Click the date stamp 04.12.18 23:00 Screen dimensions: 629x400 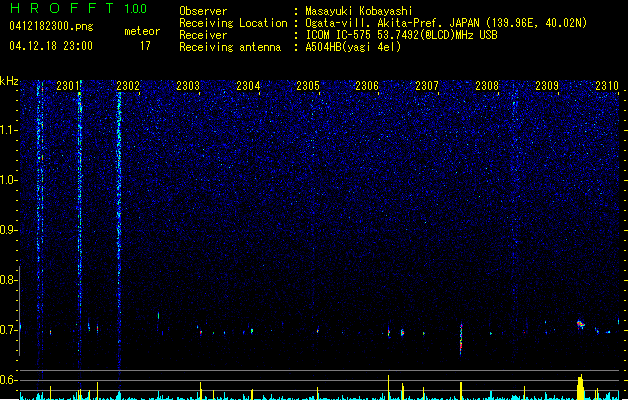tap(51, 46)
